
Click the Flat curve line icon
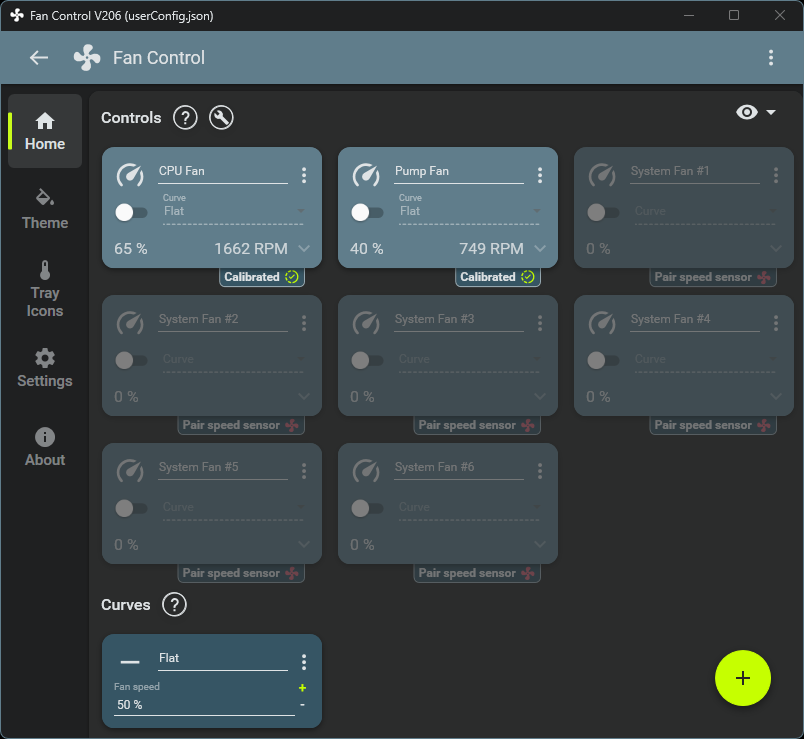(x=130, y=662)
